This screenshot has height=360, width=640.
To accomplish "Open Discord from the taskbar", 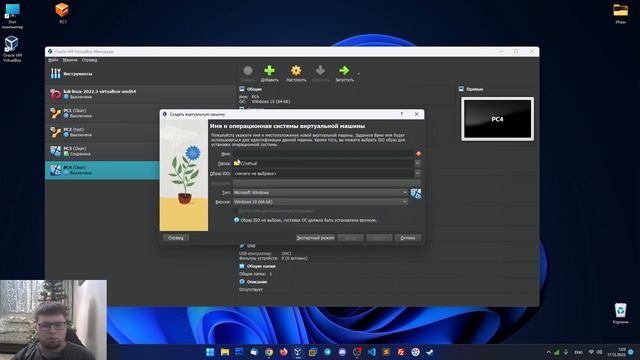I will point(342,352).
